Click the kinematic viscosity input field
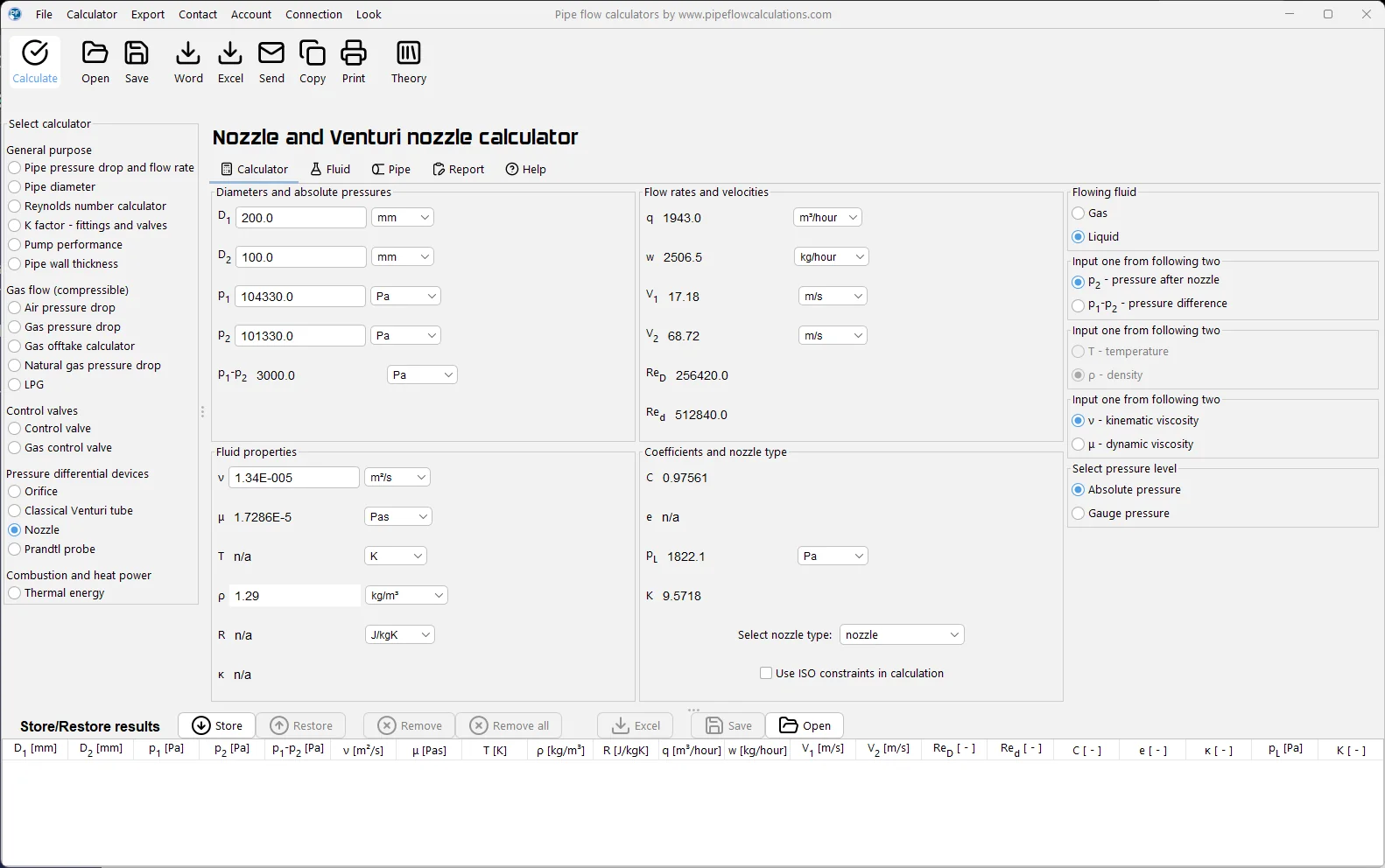Viewport: 1385px width, 868px height. click(x=294, y=477)
